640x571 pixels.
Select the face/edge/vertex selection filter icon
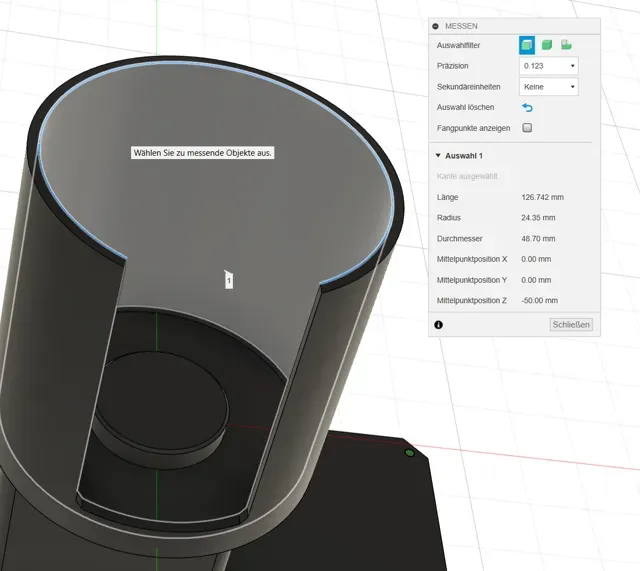[x=527, y=45]
